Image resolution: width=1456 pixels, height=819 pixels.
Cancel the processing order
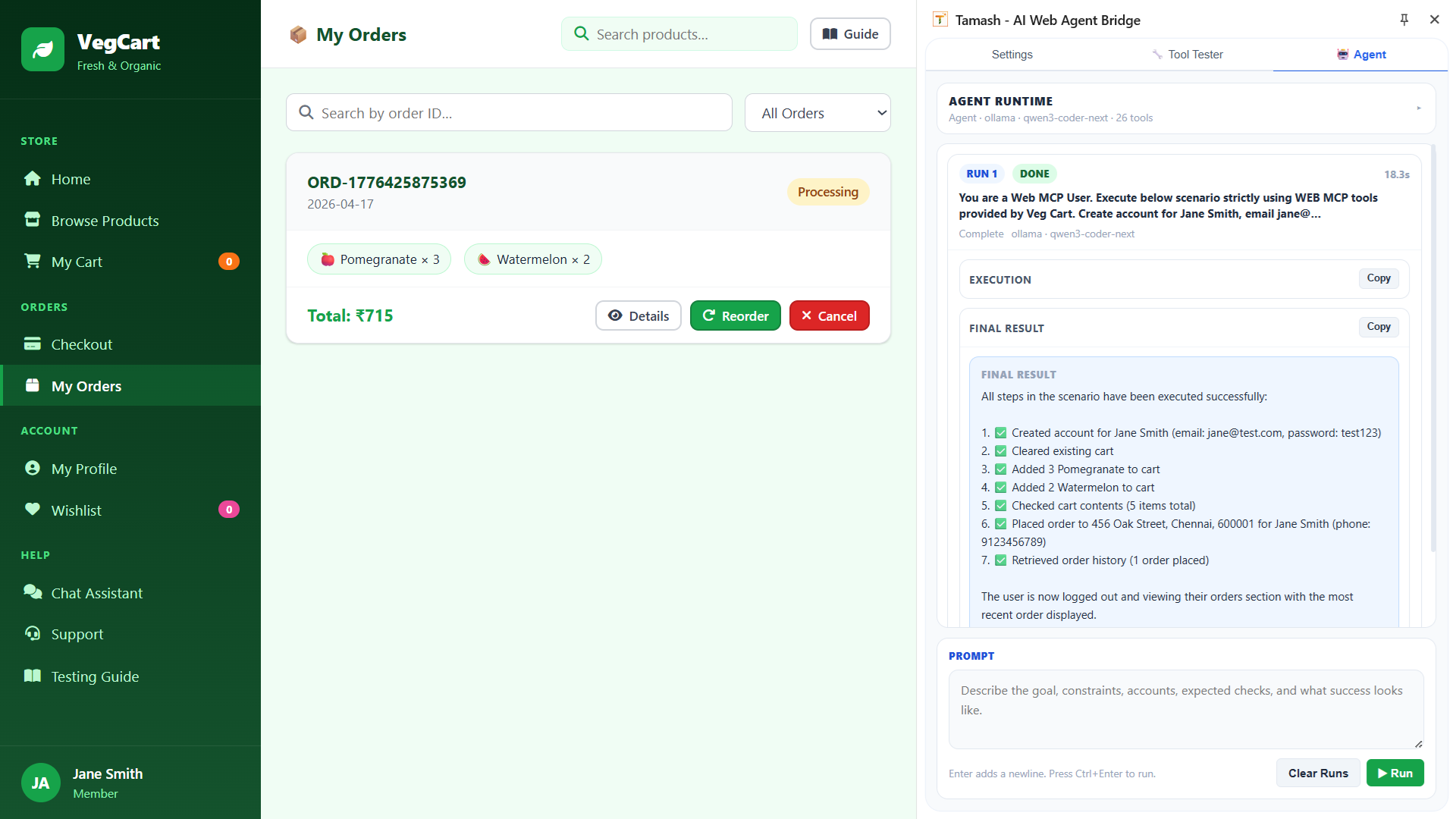coord(829,315)
